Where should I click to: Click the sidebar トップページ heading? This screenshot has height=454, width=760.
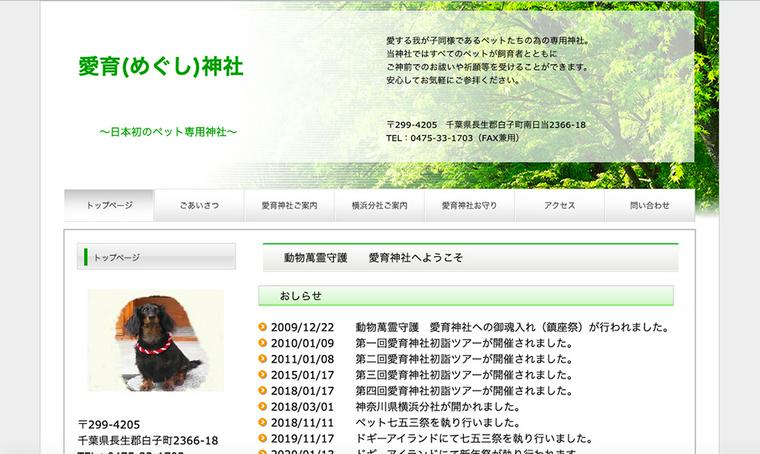pyautogui.click(x=157, y=257)
